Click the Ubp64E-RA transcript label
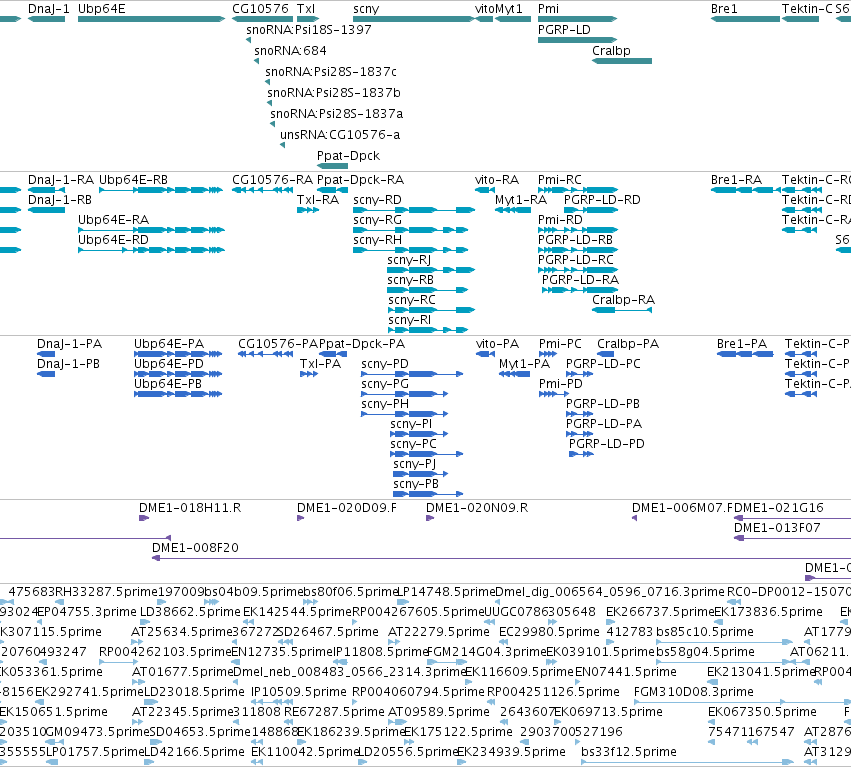The image size is (851, 767). click(113, 220)
